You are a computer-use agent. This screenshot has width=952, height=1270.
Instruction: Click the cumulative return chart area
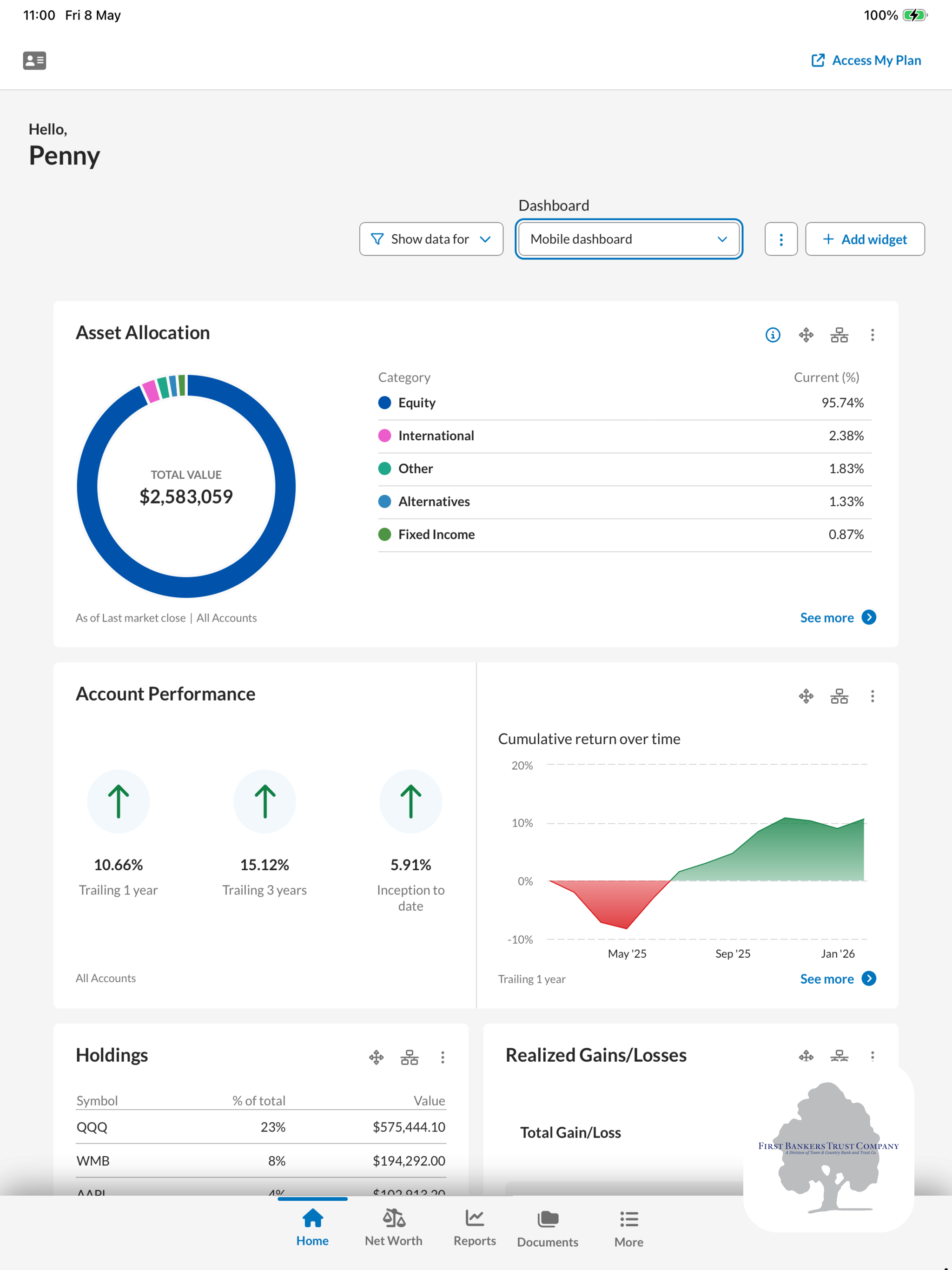tap(706, 852)
